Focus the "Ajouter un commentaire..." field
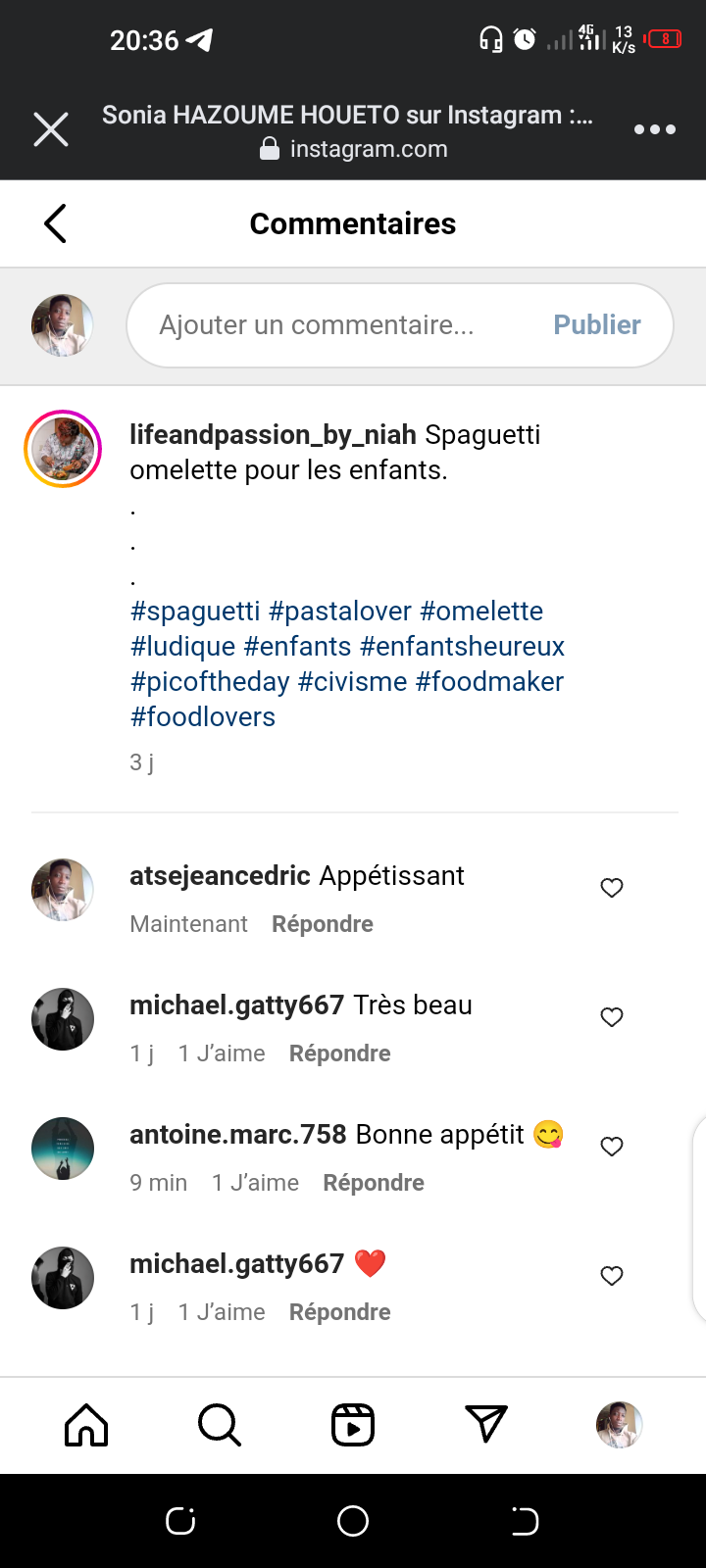Screen dimensions: 706x1568 (333, 325)
